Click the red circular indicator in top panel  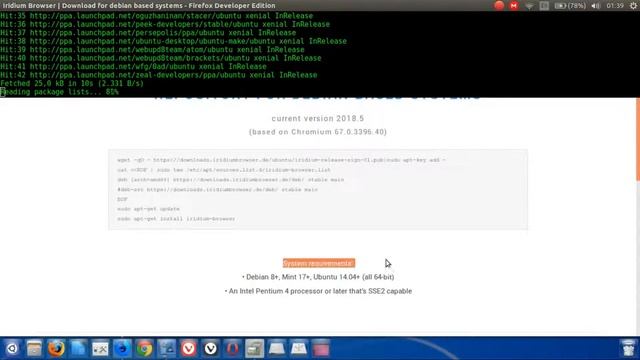(499, 5)
